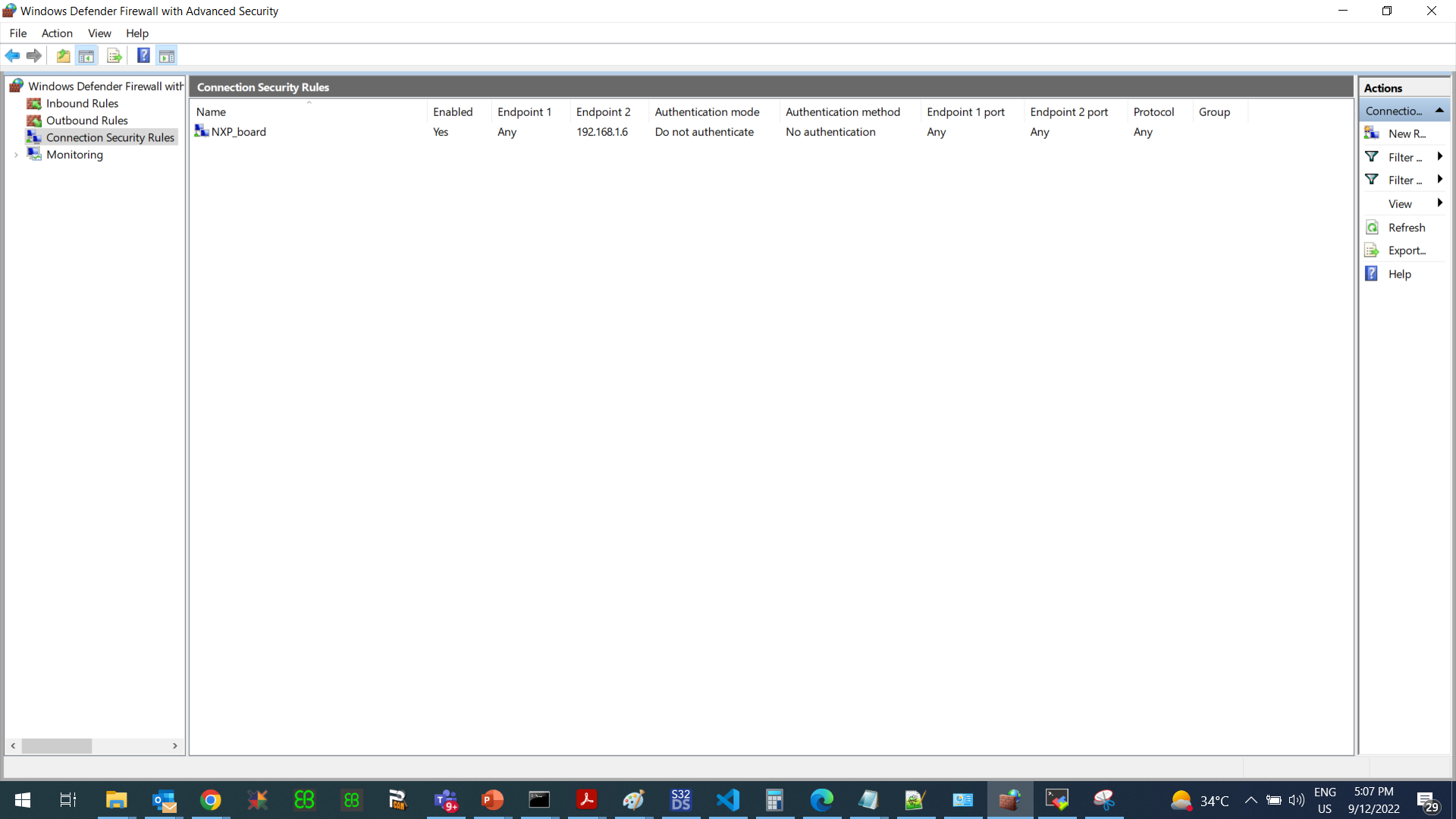Image resolution: width=1456 pixels, height=819 pixels.
Task: Click the Up one level folder icon
Action: (x=64, y=55)
